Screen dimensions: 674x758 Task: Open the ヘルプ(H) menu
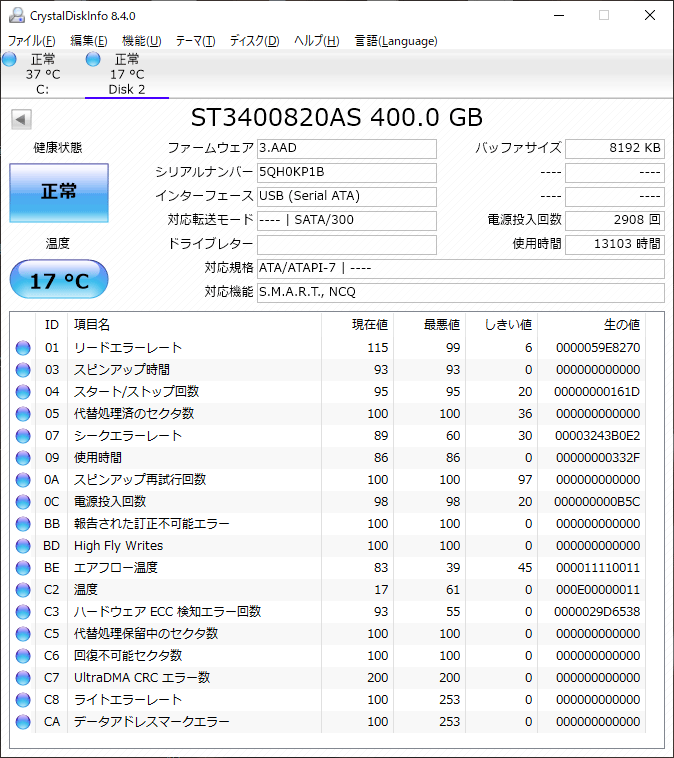(317, 41)
